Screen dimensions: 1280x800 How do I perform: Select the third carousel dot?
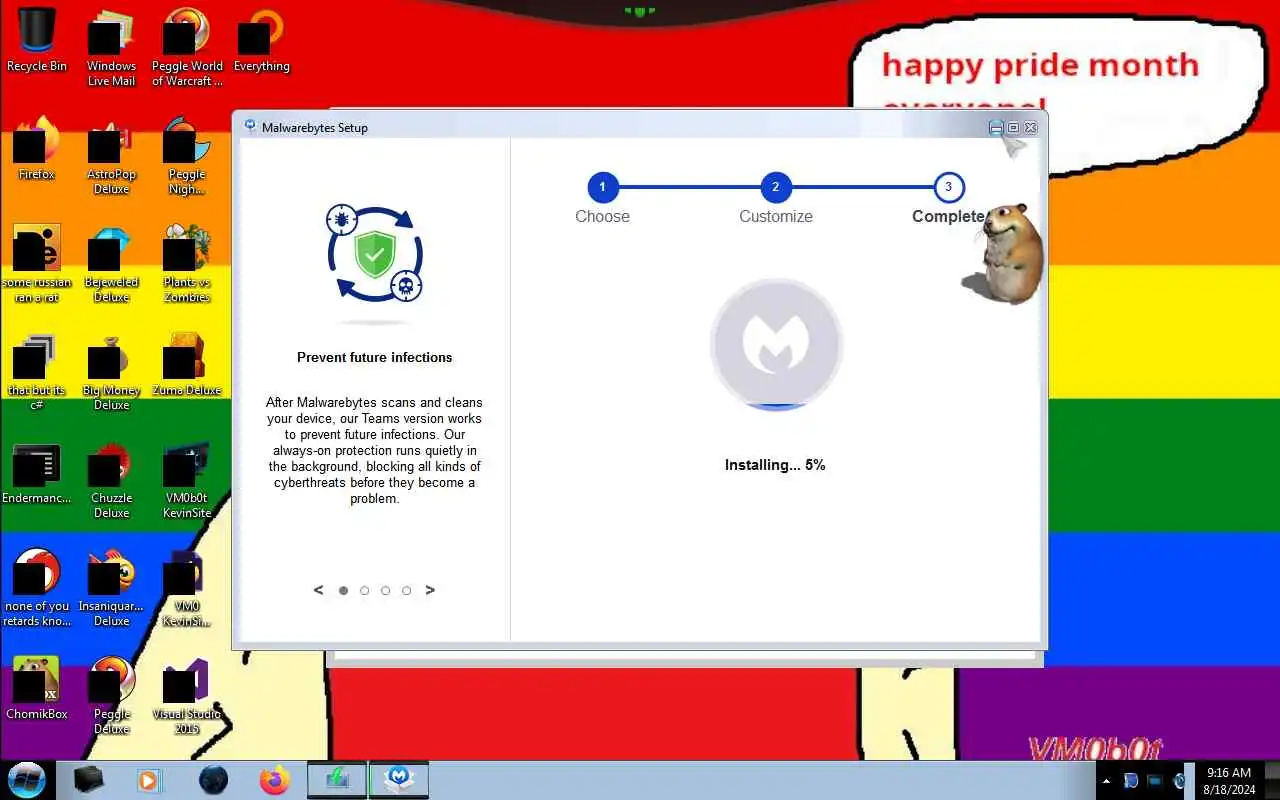385,591
